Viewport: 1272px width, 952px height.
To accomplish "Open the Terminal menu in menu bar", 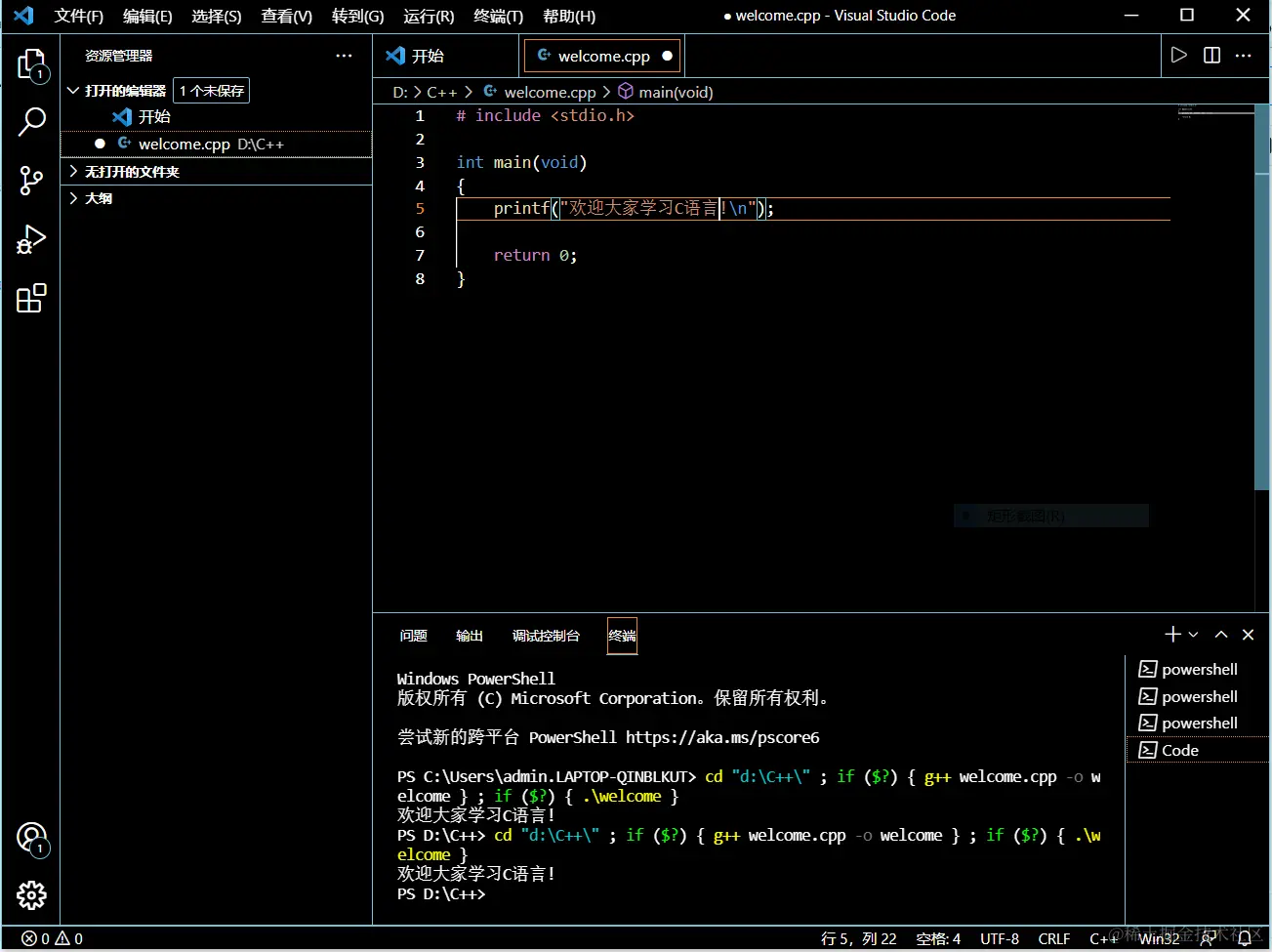I will pyautogui.click(x=498, y=17).
